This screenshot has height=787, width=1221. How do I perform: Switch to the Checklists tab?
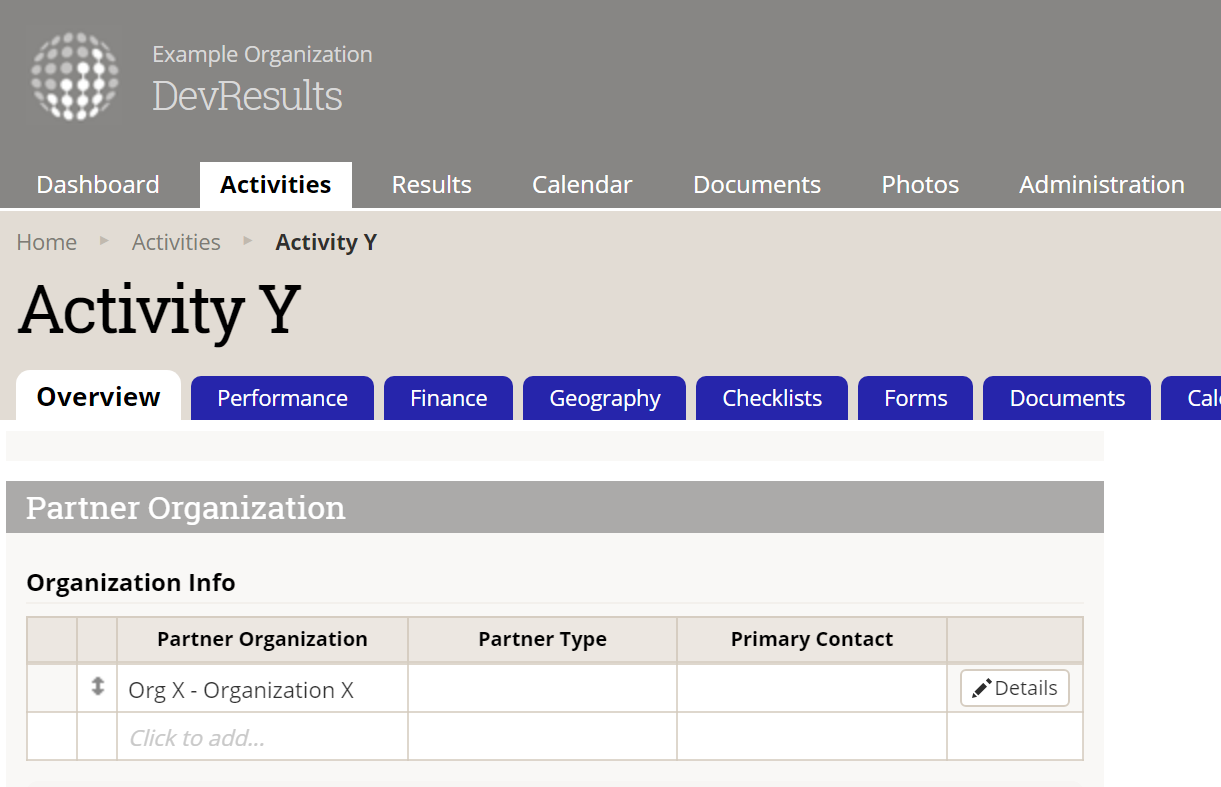772,398
